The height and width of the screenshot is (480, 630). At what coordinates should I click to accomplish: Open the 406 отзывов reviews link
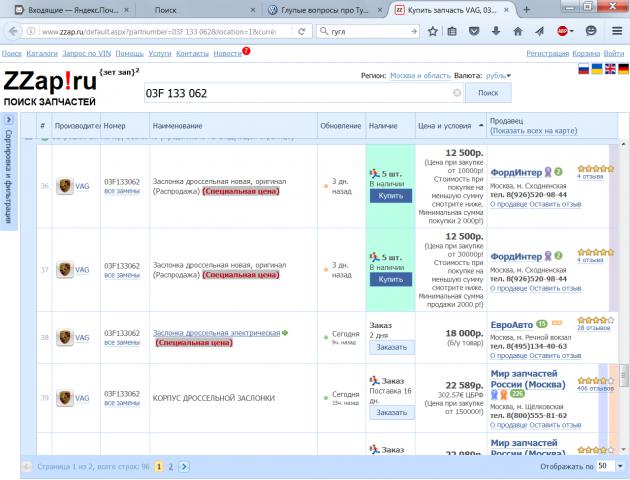[x=595, y=388]
